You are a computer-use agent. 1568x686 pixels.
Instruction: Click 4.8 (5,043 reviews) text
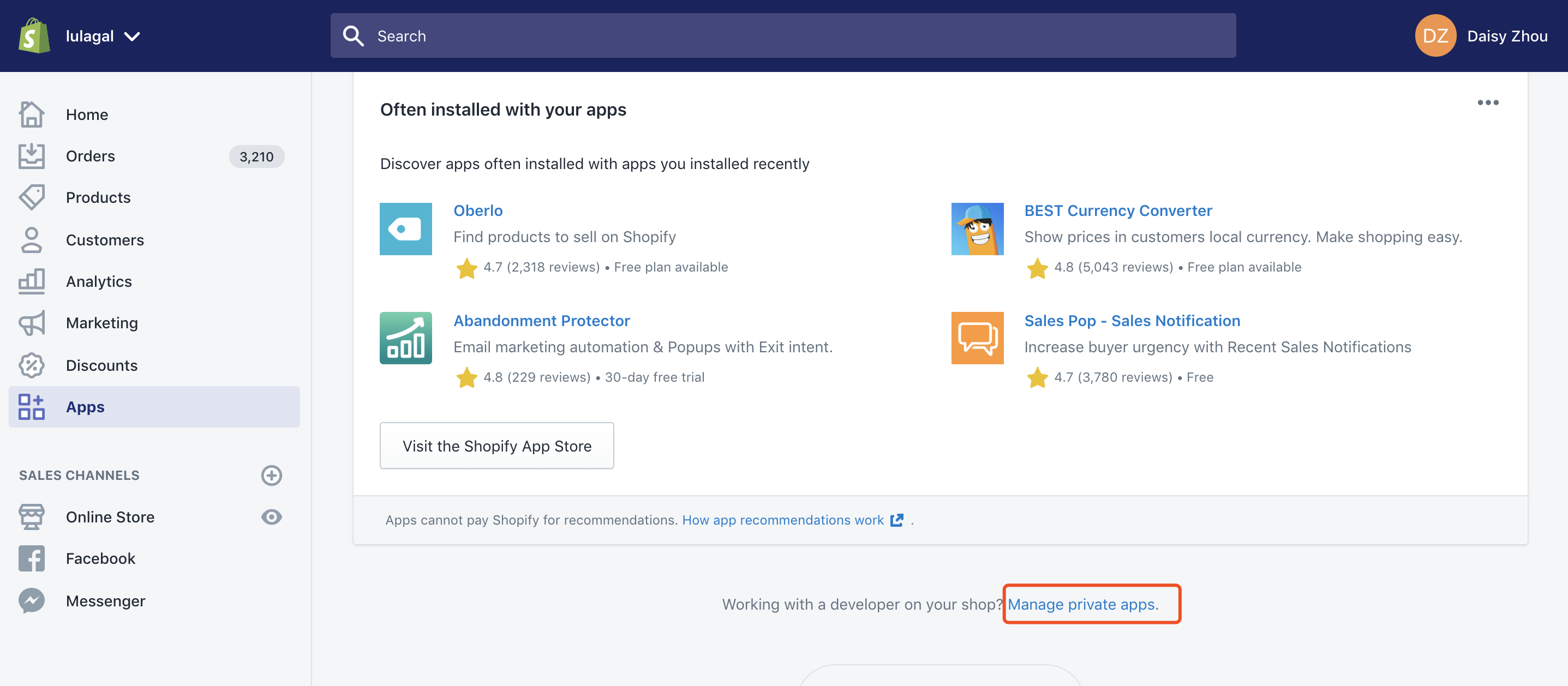[1114, 267]
